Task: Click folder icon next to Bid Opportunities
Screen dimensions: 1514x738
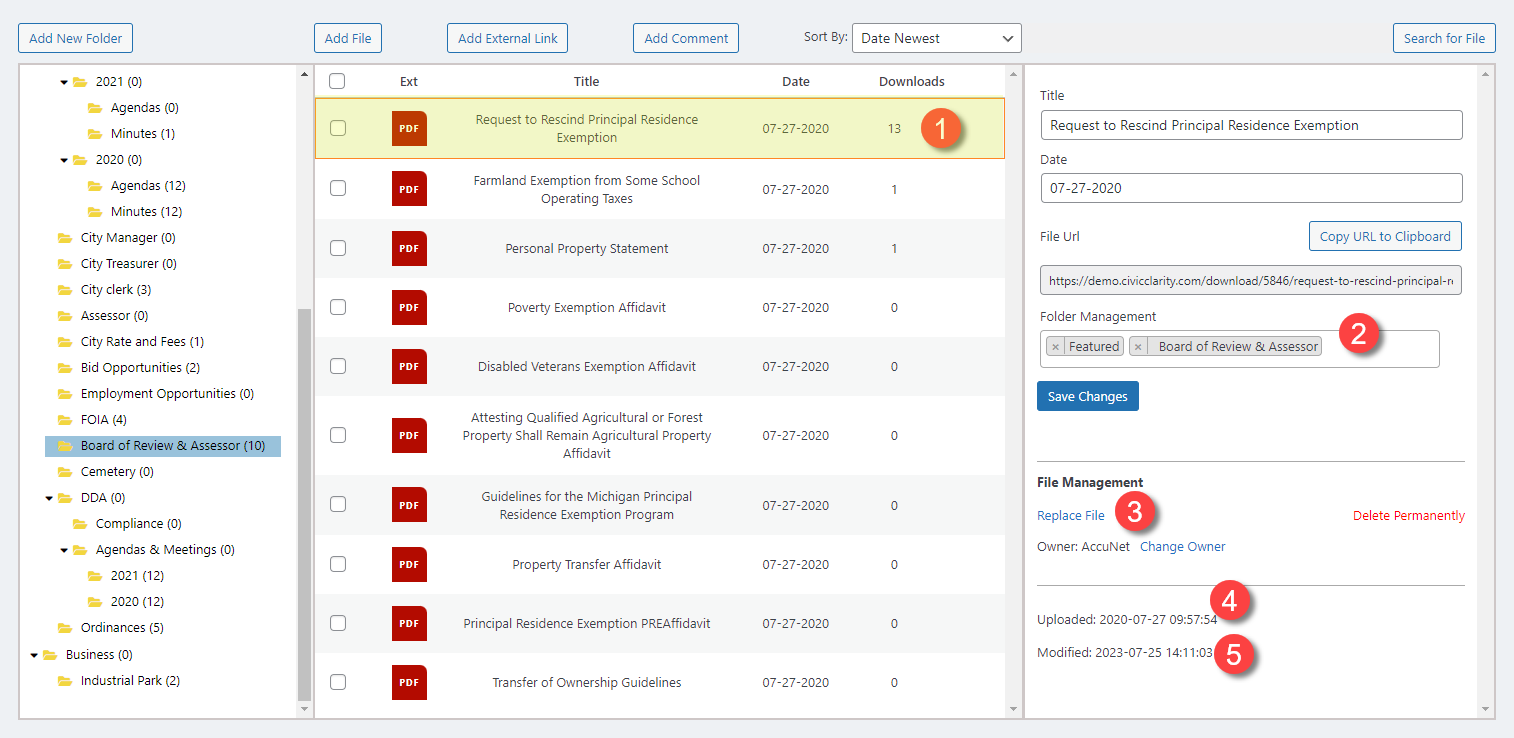Action: coord(65,368)
